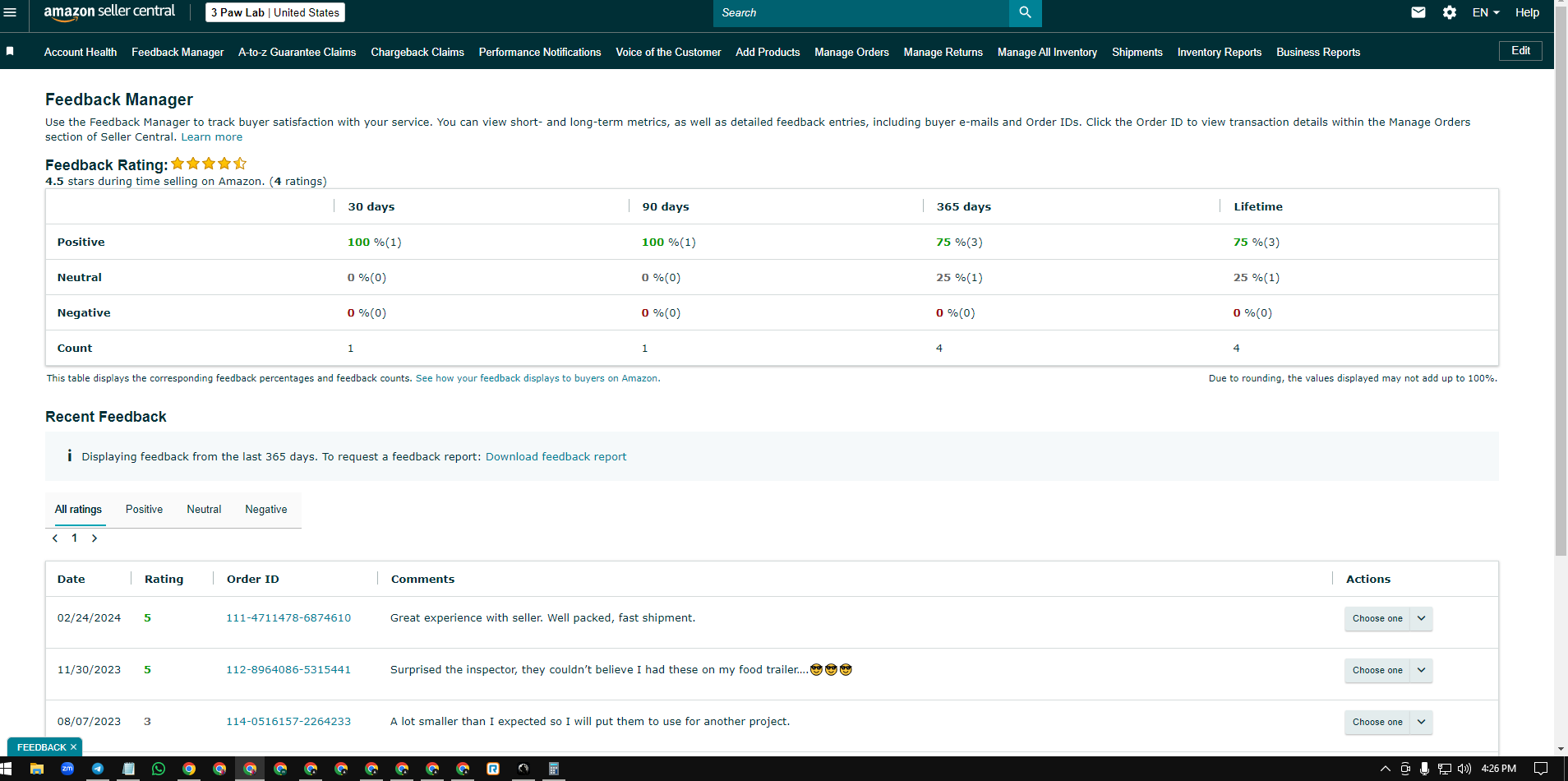Go to Manage Orders
The image size is (1568, 781).
point(851,52)
